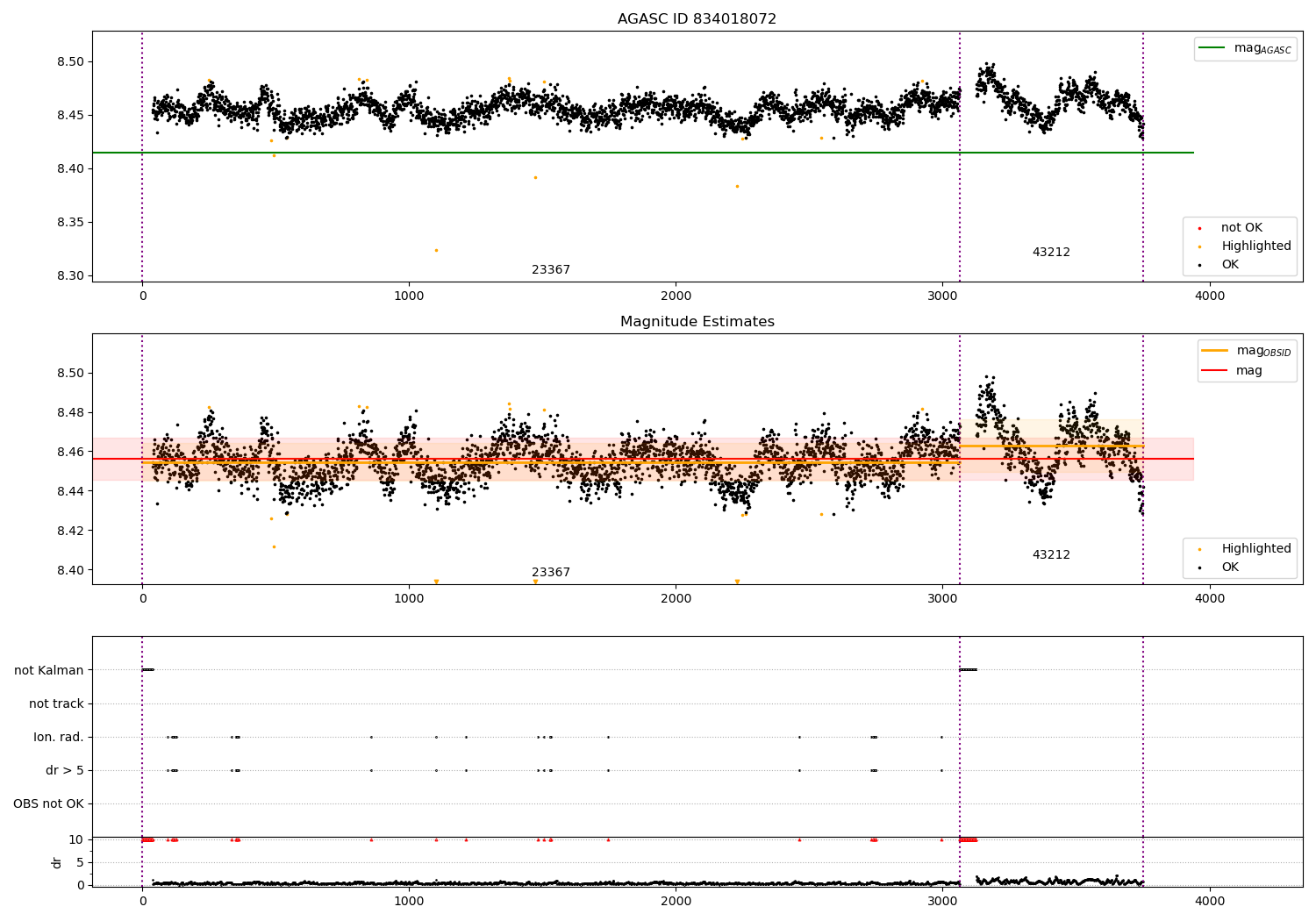Click 'Highlighted' legend entry in Magnitude Estimates plot

pos(1256,549)
